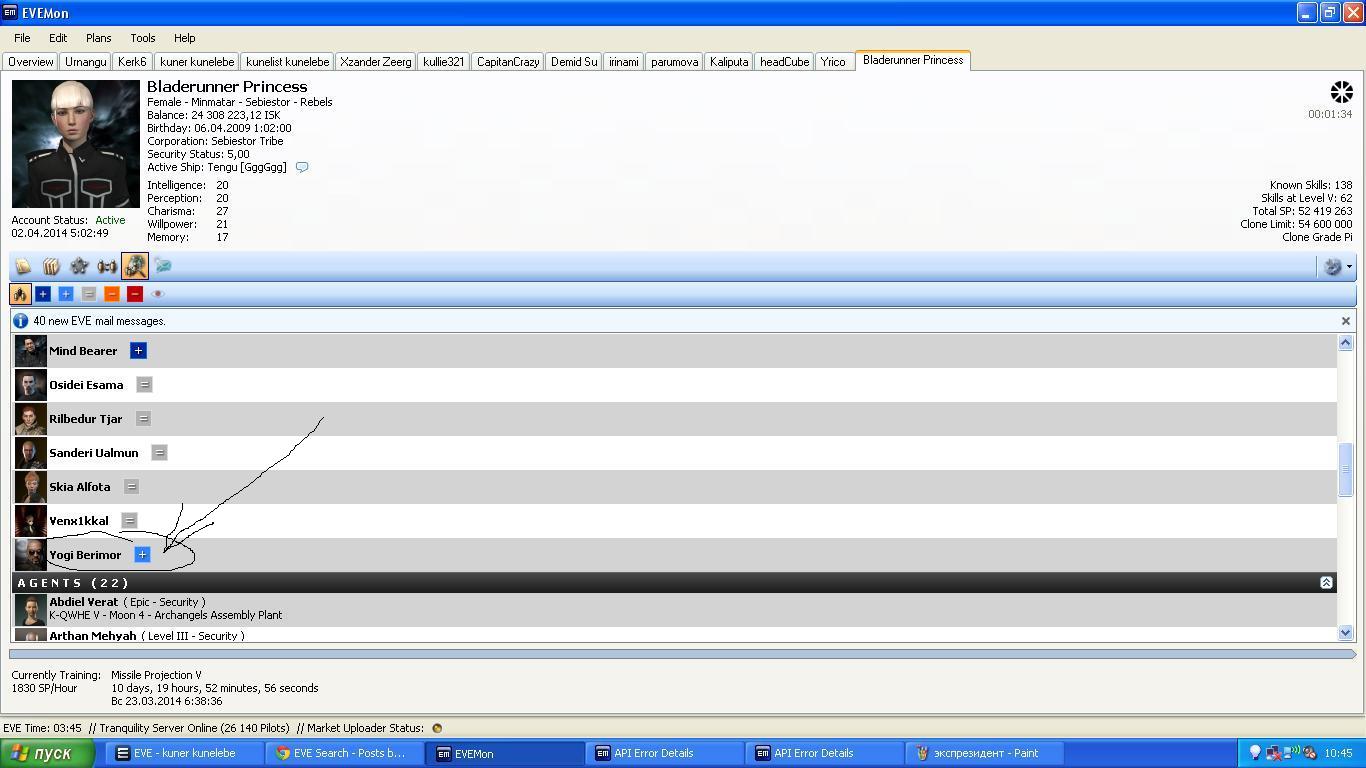Viewport: 1366px width, 768px height.
Task: Switch to the Xzander Zeerg tab
Action: pyautogui.click(x=375, y=62)
